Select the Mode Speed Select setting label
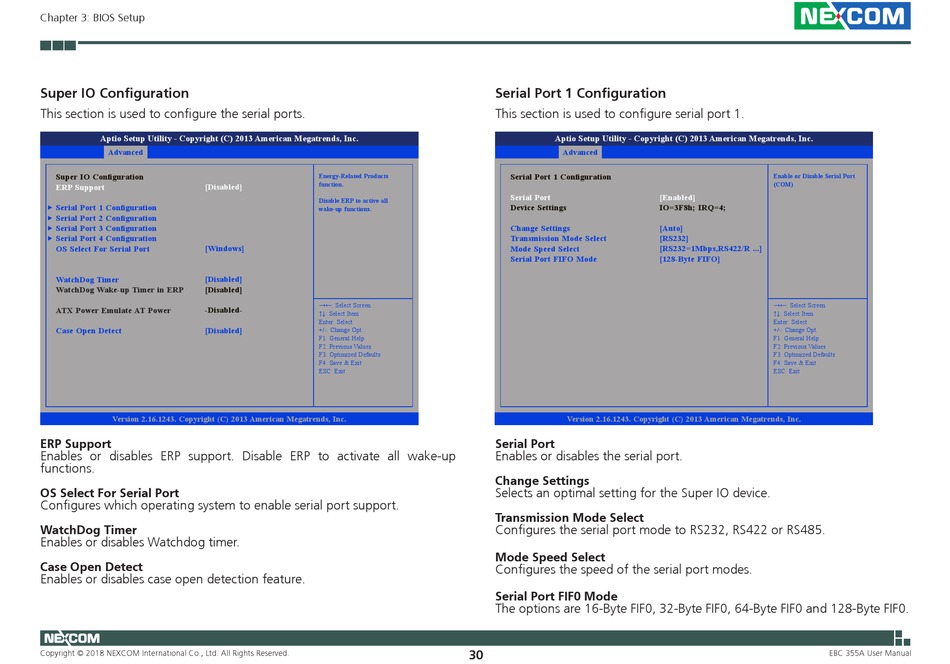The height and width of the screenshot is (664, 950). click(544, 249)
